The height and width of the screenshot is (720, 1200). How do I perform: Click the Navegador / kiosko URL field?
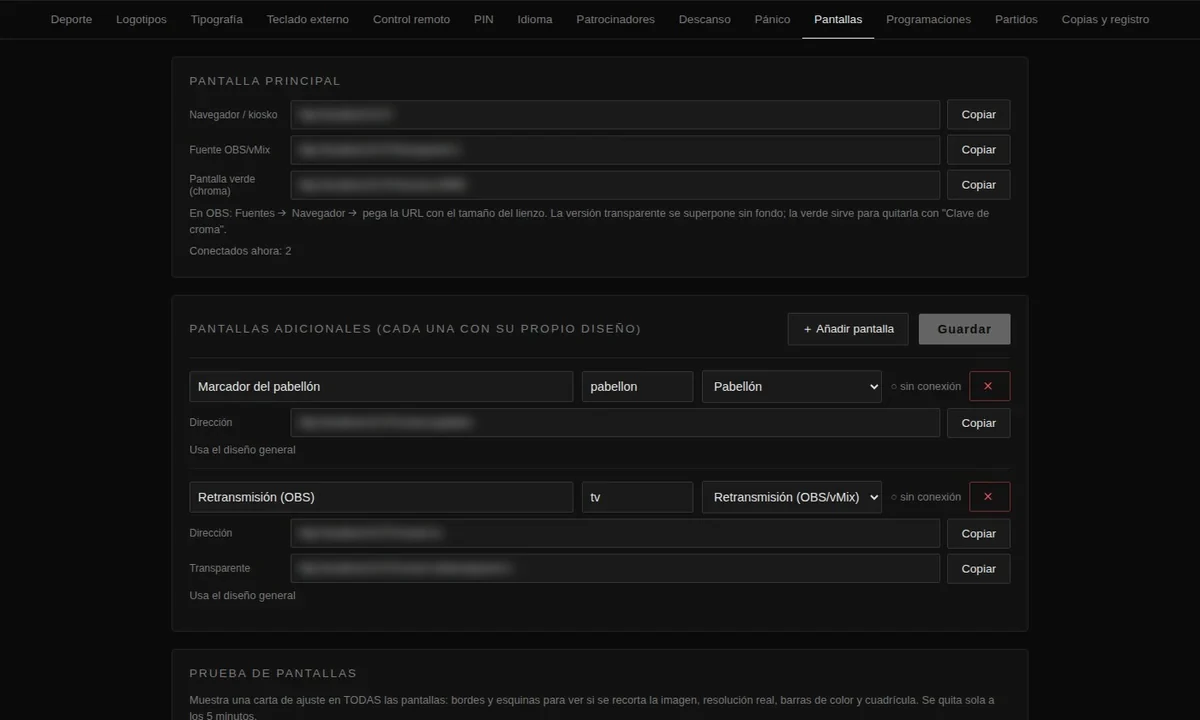615,114
